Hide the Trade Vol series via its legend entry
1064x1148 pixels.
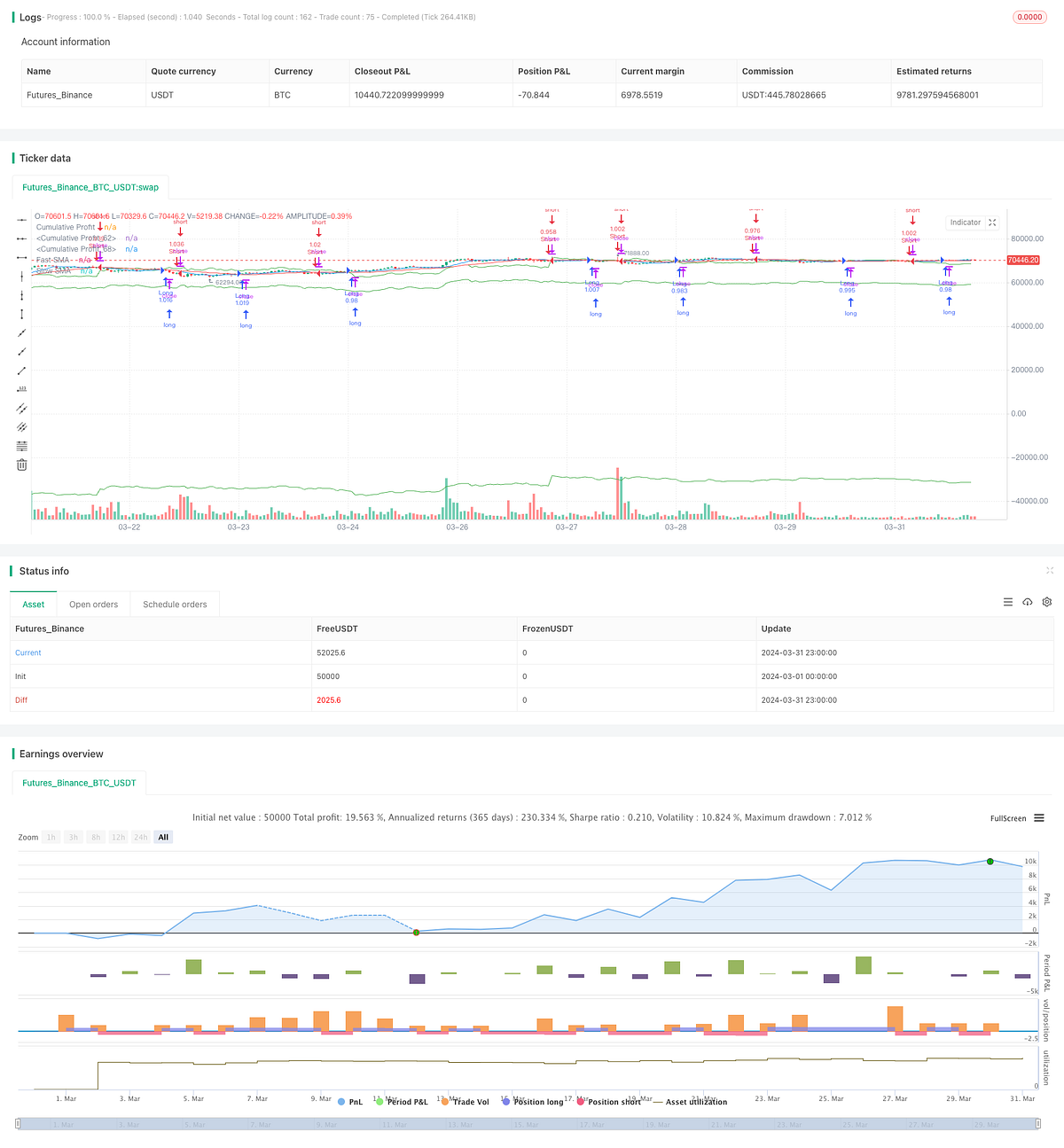point(465,1101)
